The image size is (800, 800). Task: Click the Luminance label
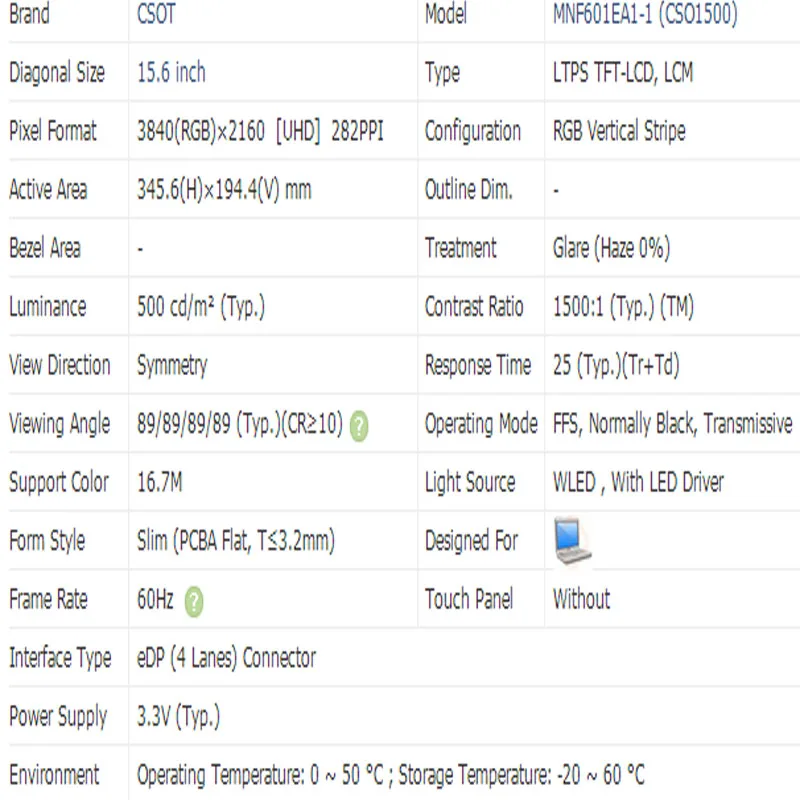click(48, 307)
